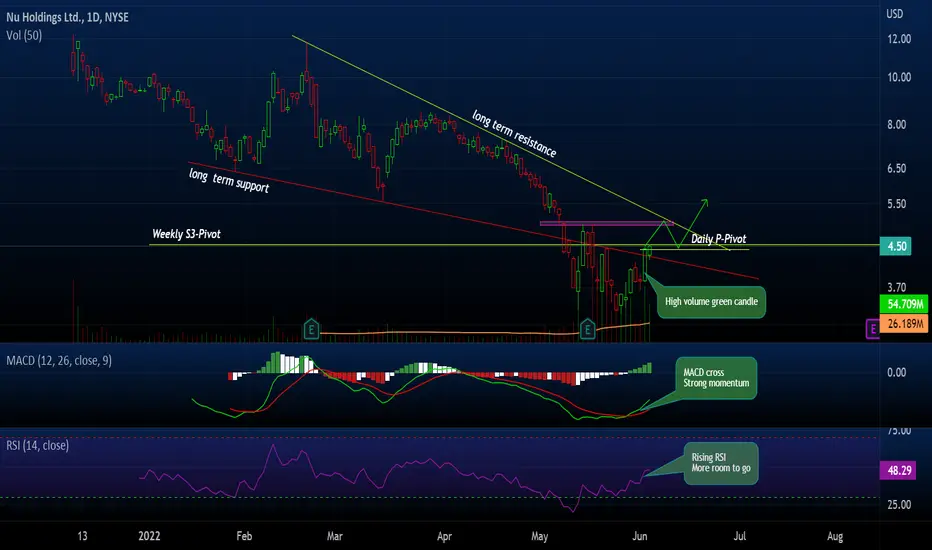Click the 'MACD cross Strong momentum' callout
This screenshot has width=932, height=550.
[x=716, y=378]
